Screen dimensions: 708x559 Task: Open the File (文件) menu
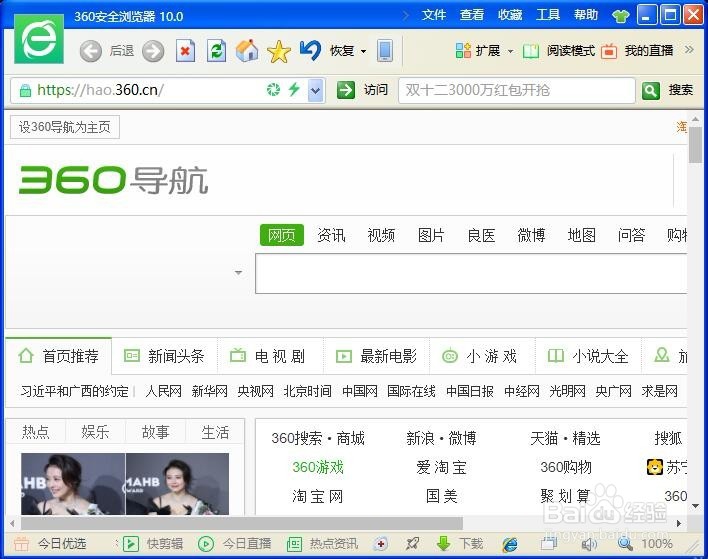(x=434, y=15)
